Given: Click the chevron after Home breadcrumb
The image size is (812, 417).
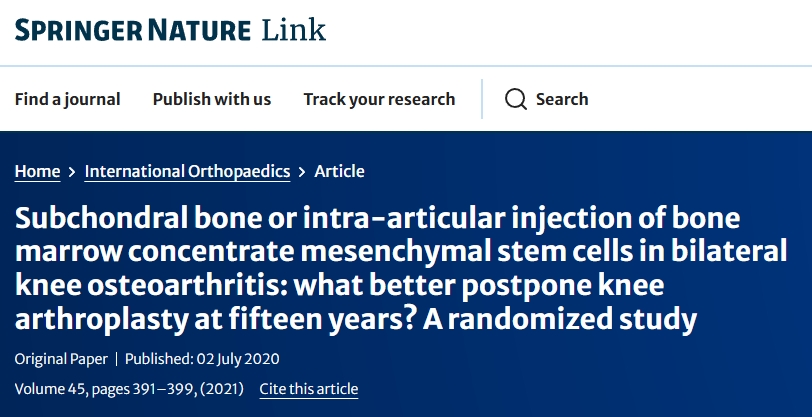Looking at the screenshot, I should (x=72, y=172).
